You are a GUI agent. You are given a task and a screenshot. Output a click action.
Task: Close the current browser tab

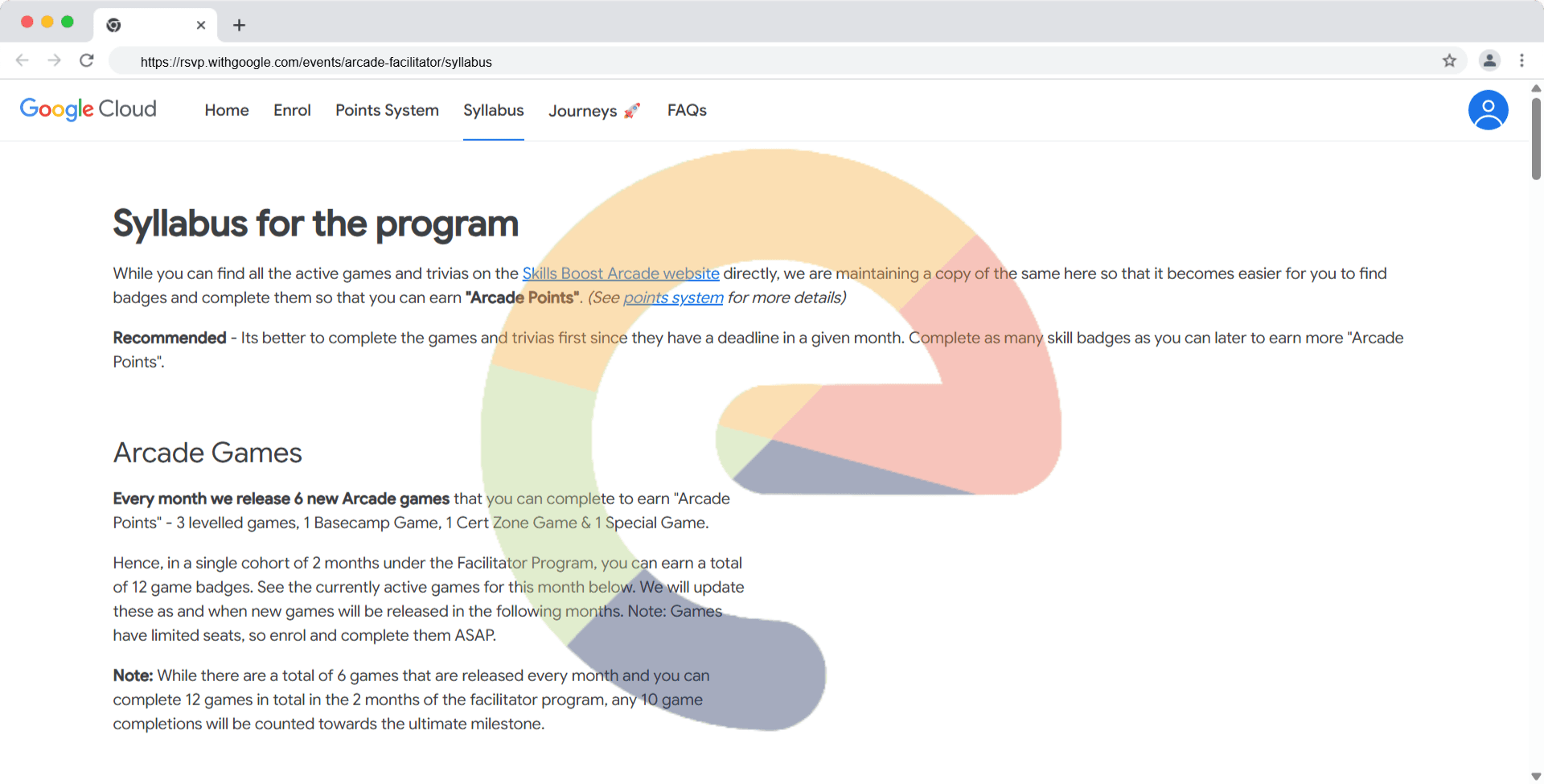click(201, 25)
